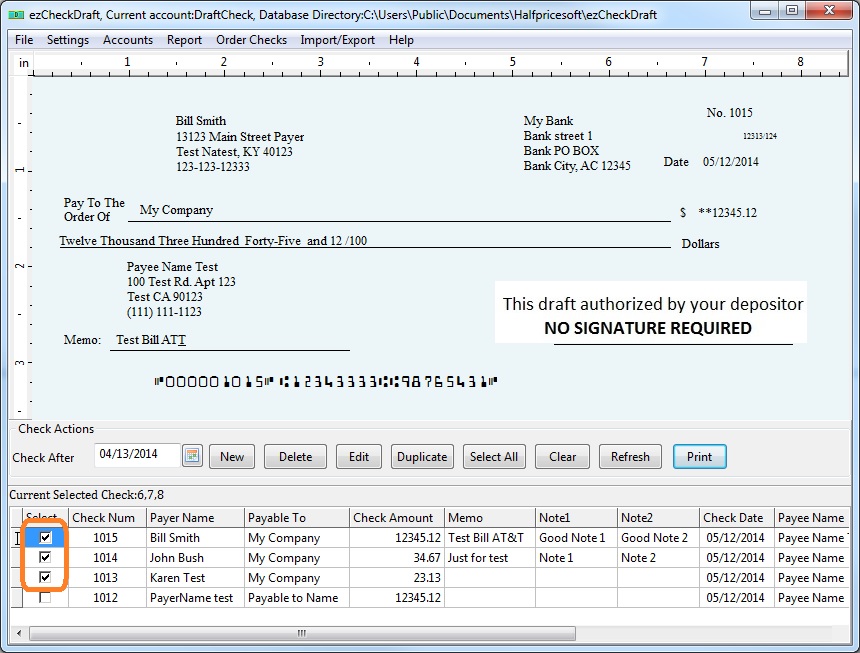Delete the selected checks
Image resolution: width=860 pixels, height=653 pixels.
(295, 456)
